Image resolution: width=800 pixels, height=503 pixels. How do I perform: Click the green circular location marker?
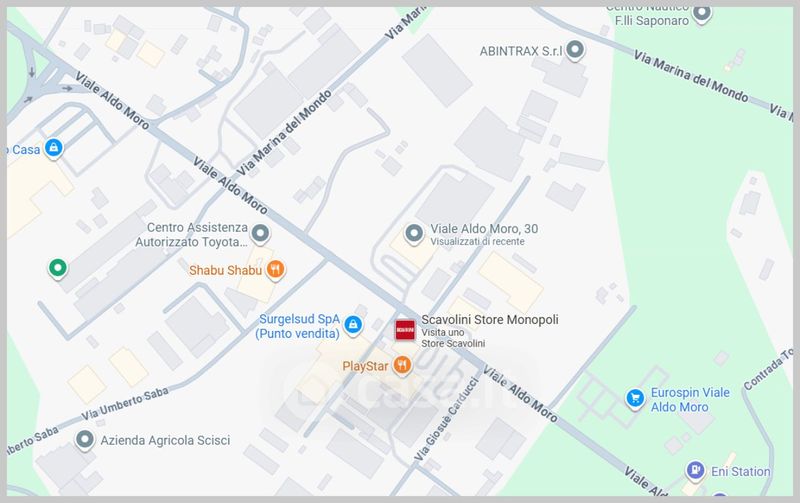point(58,268)
